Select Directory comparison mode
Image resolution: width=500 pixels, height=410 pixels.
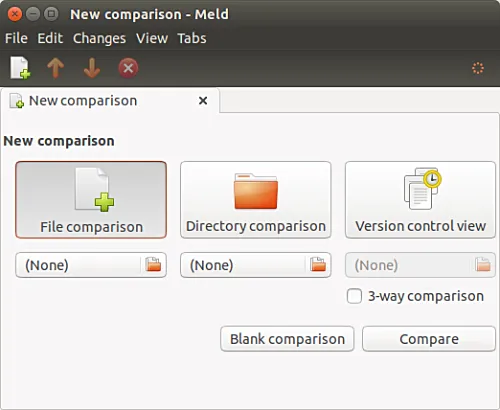point(256,200)
